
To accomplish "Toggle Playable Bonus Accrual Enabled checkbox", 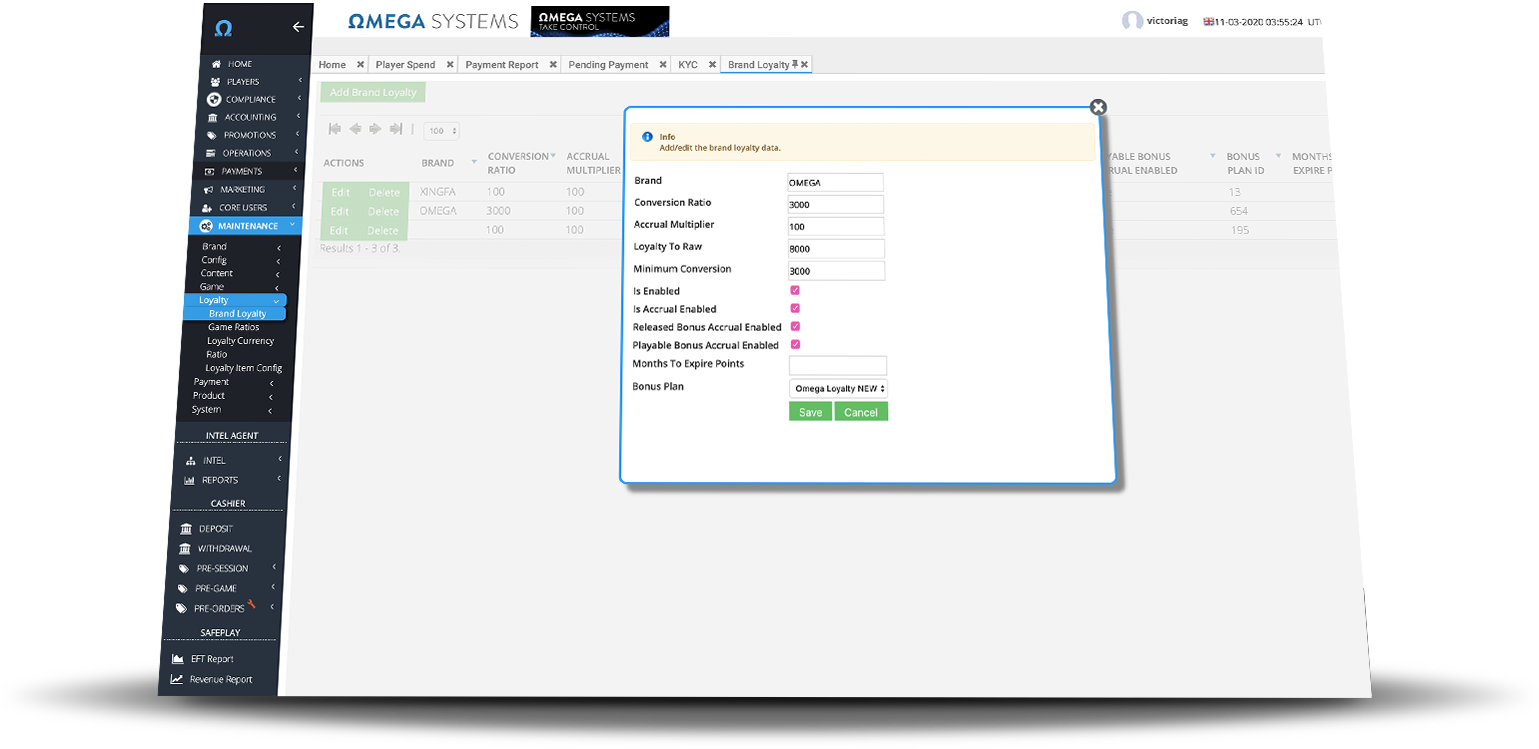I will [795, 344].
